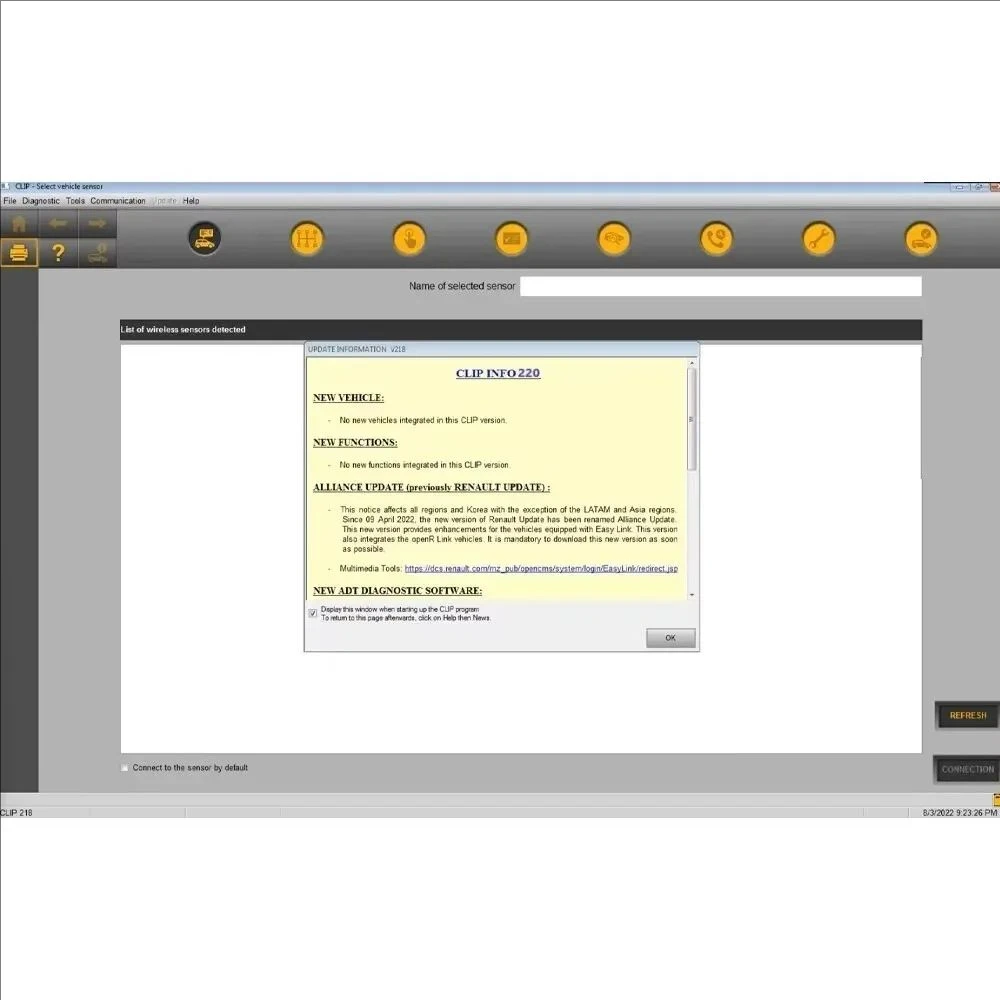Click the wrench repair icon
The image size is (1000, 1000).
[819, 239]
